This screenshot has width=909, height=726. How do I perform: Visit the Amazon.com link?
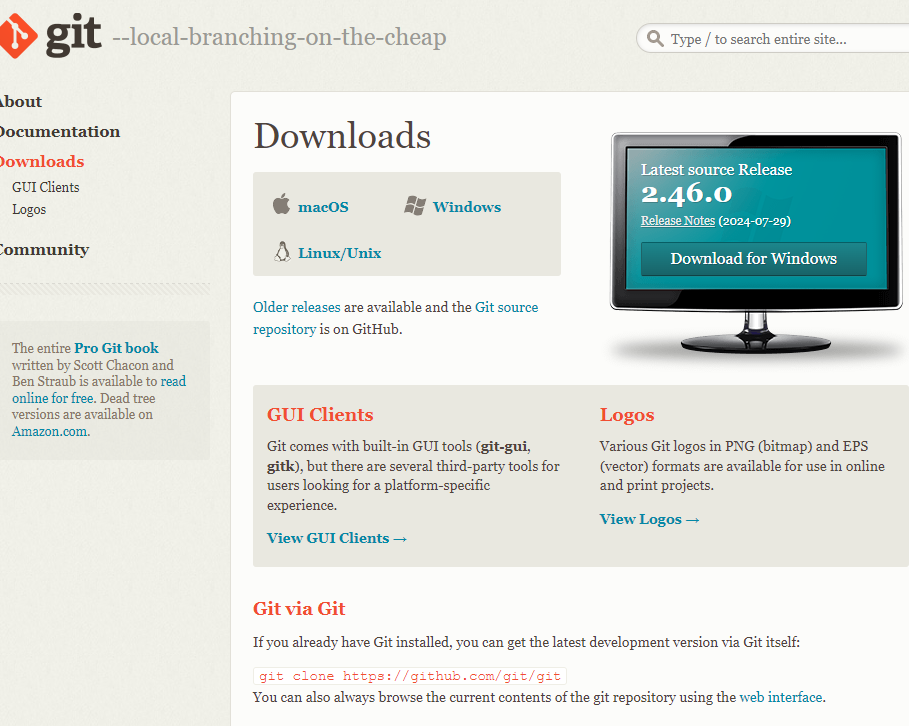pos(49,432)
